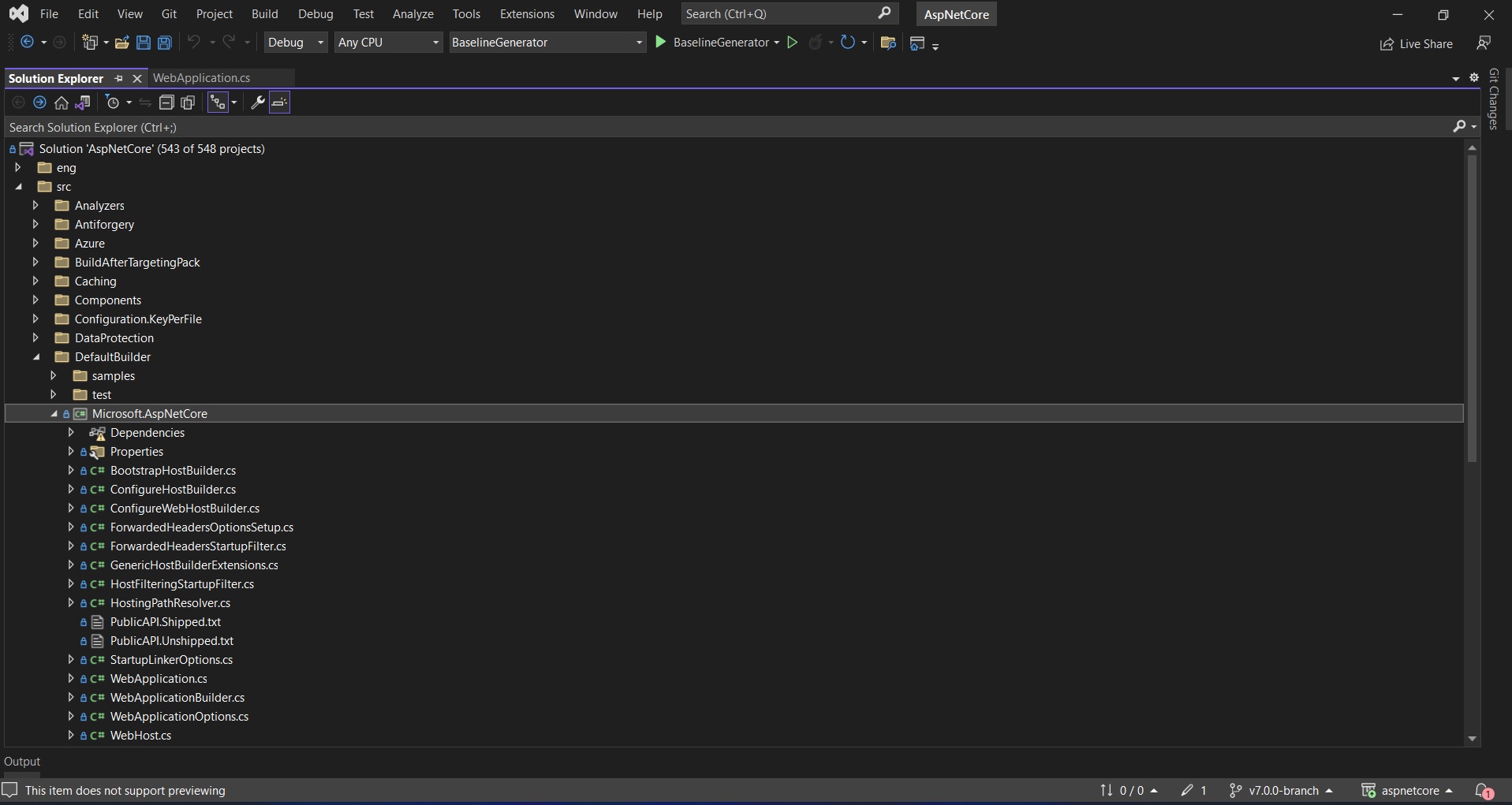1512x805 pixels.
Task: Click the aspnetcore repository selector
Action: coord(1407,790)
